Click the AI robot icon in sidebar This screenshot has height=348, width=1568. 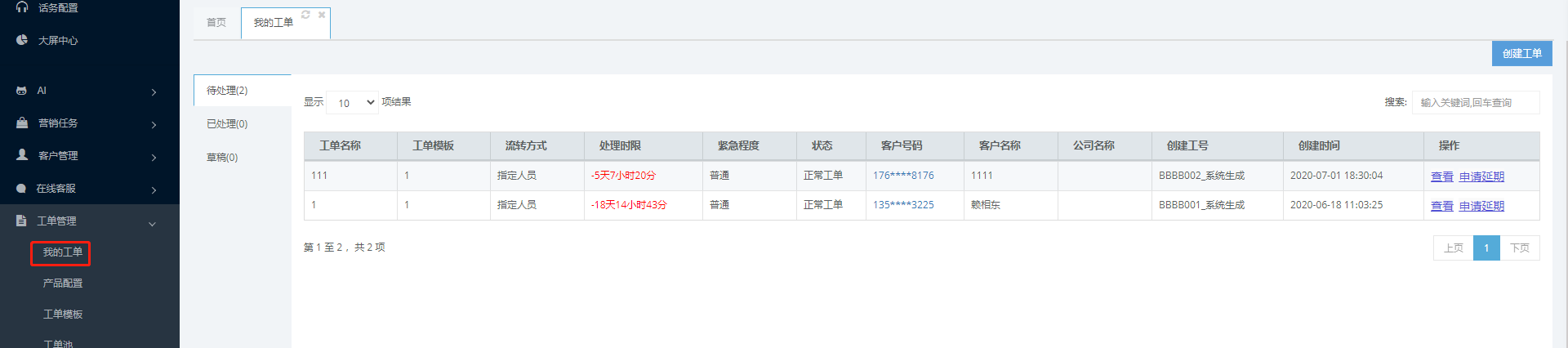(x=22, y=91)
